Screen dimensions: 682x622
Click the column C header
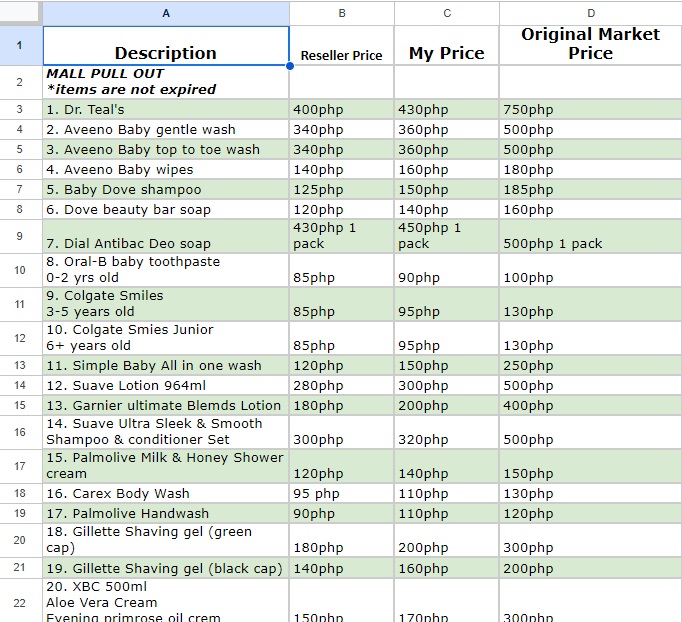coord(447,13)
